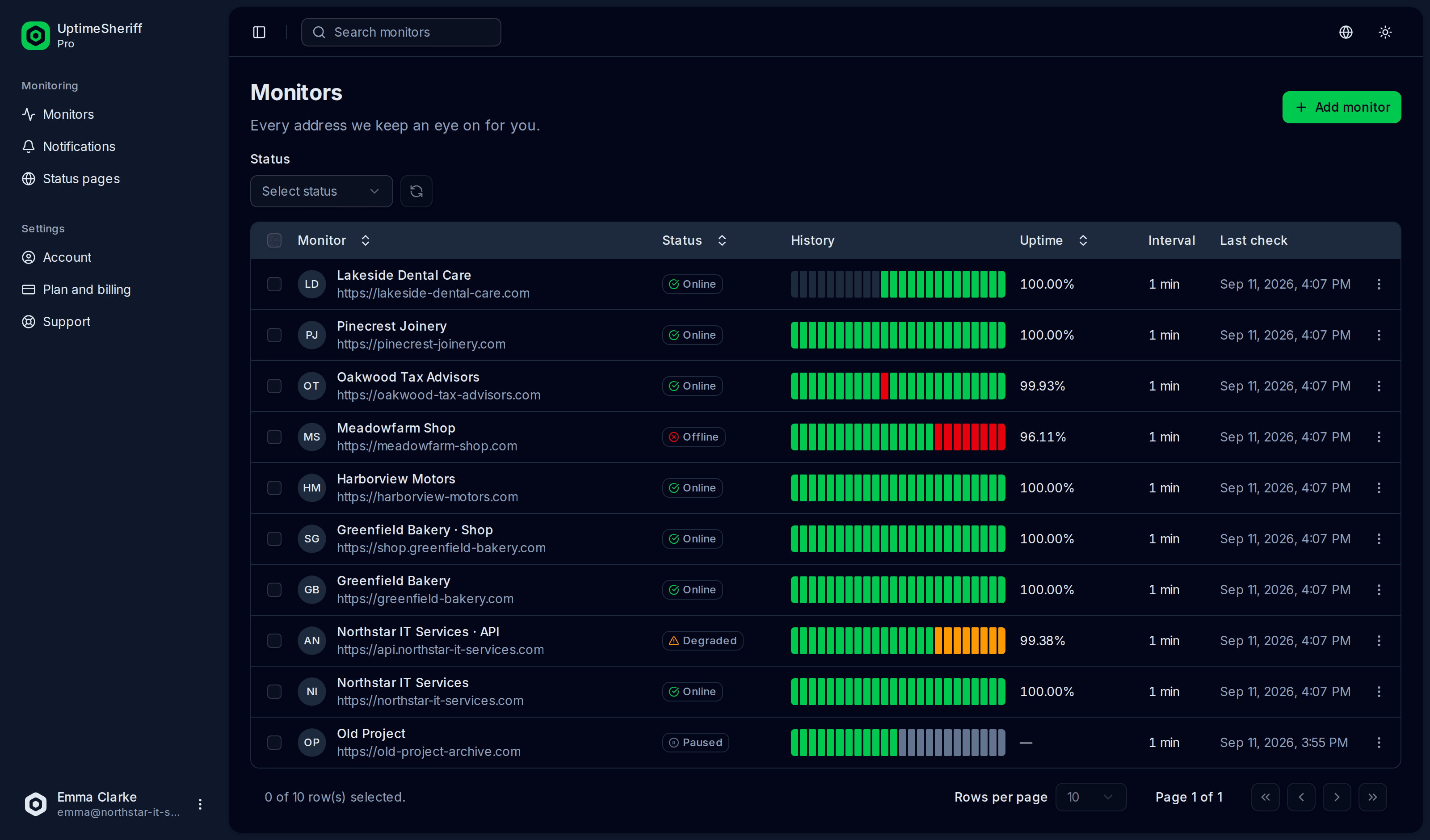Go to next page arrow

click(x=1336, y=797)
